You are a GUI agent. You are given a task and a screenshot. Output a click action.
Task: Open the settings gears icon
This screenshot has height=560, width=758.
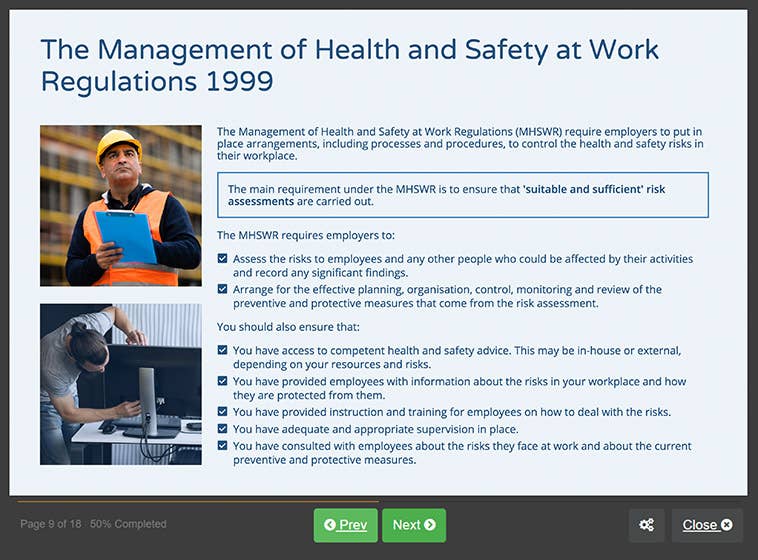tap(646, 525)
